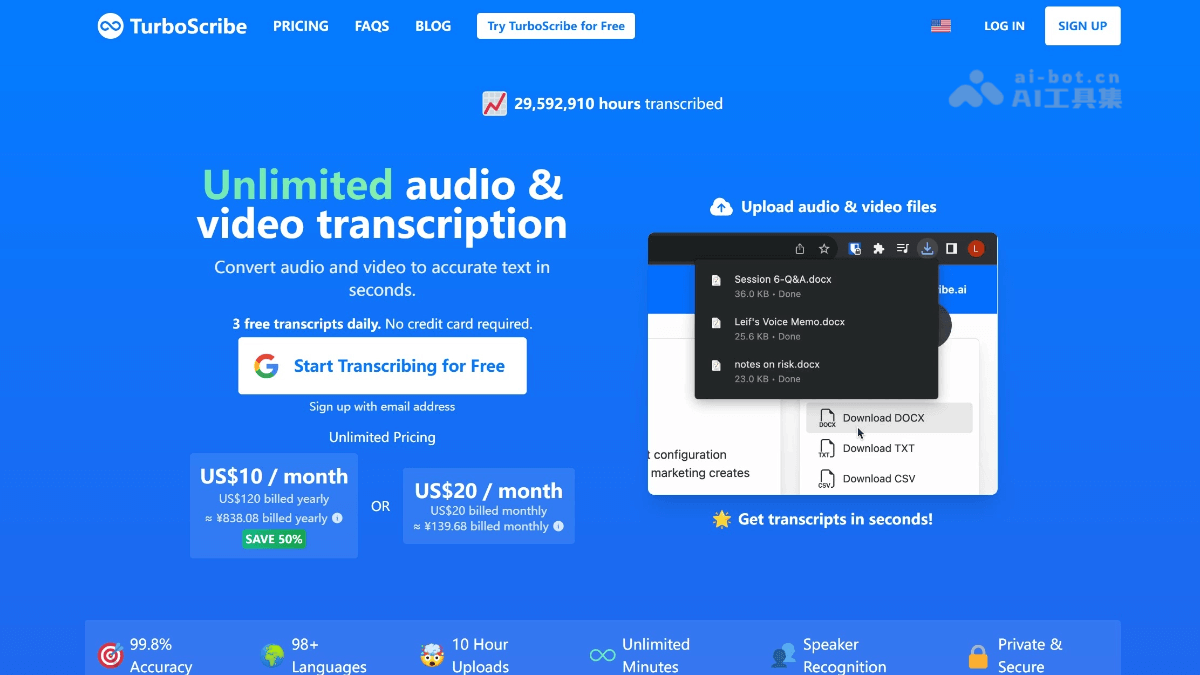1200x675 pixels.
Task: Click the upload cloud icon above the demo
Action: click(721, 206)
